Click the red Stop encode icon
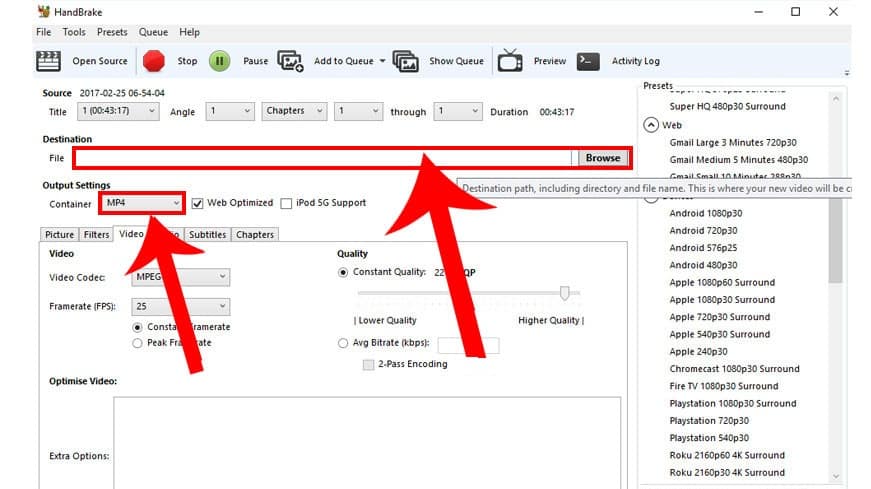Viewport: 871px width, 489px height. click(153, 61)
